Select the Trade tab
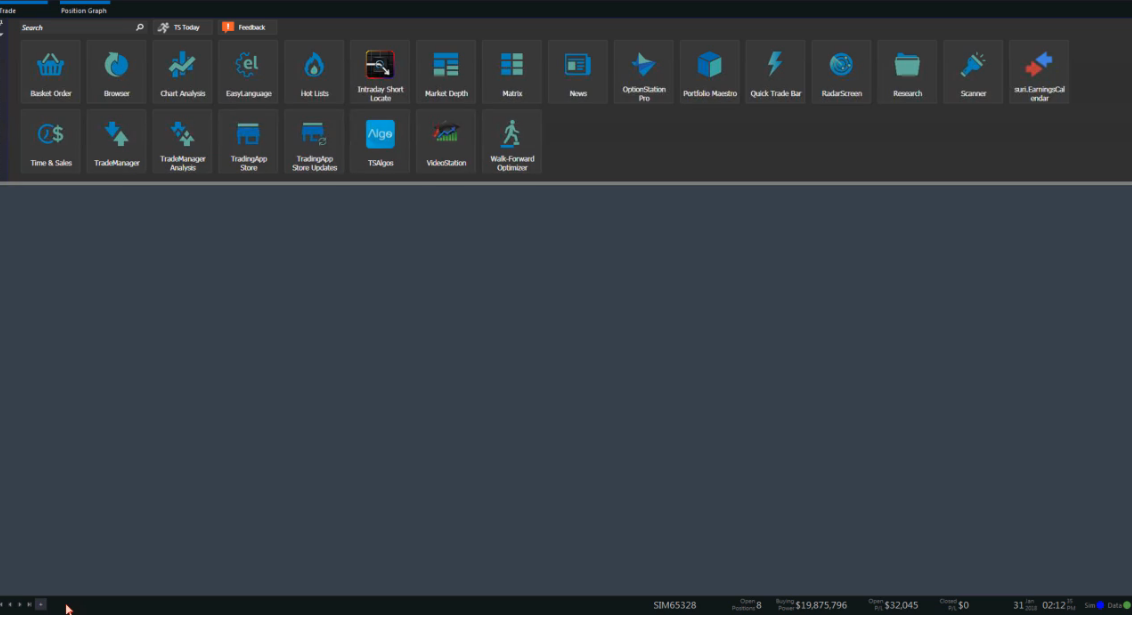Viewport: 1132px width, 619px height. pyautogui.click(x=9, y=10)
